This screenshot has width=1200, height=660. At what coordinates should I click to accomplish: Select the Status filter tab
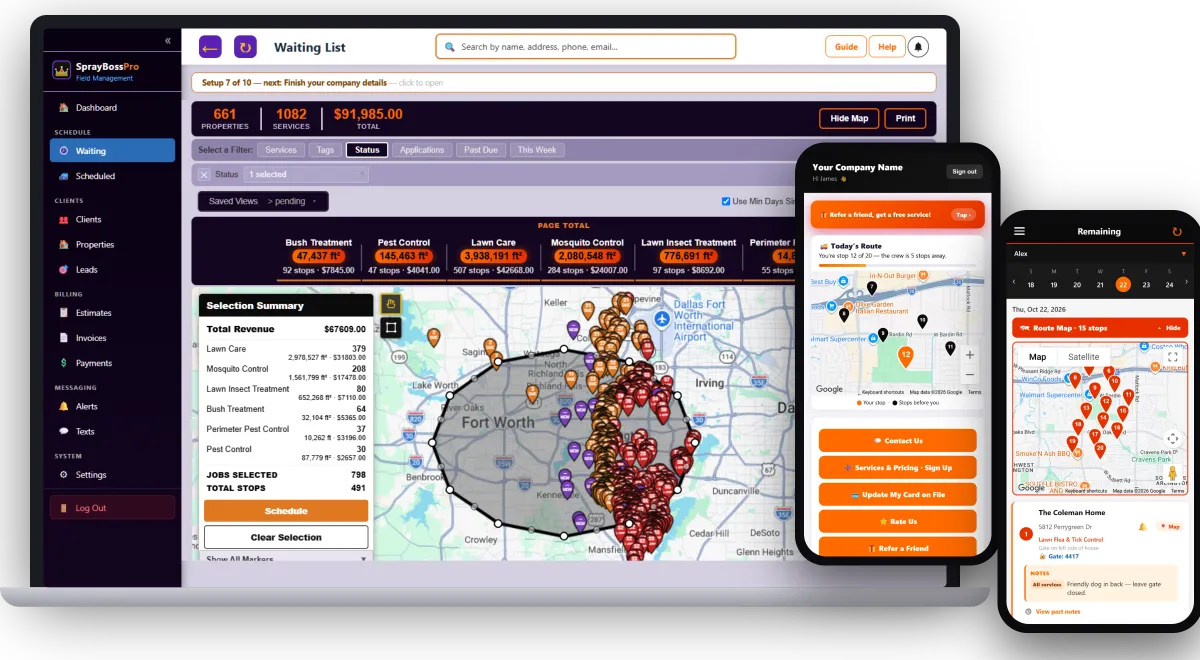[367, 150]
